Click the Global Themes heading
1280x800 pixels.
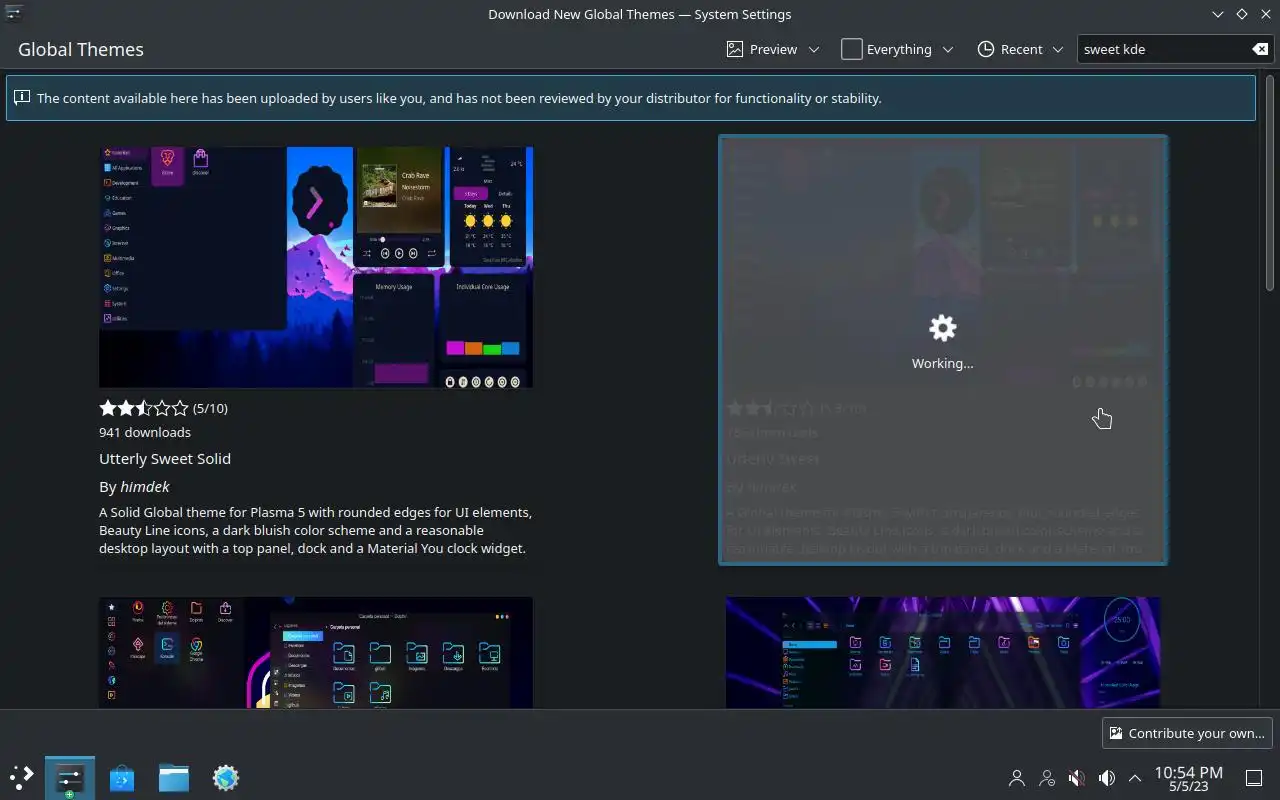tap(81, 49)
